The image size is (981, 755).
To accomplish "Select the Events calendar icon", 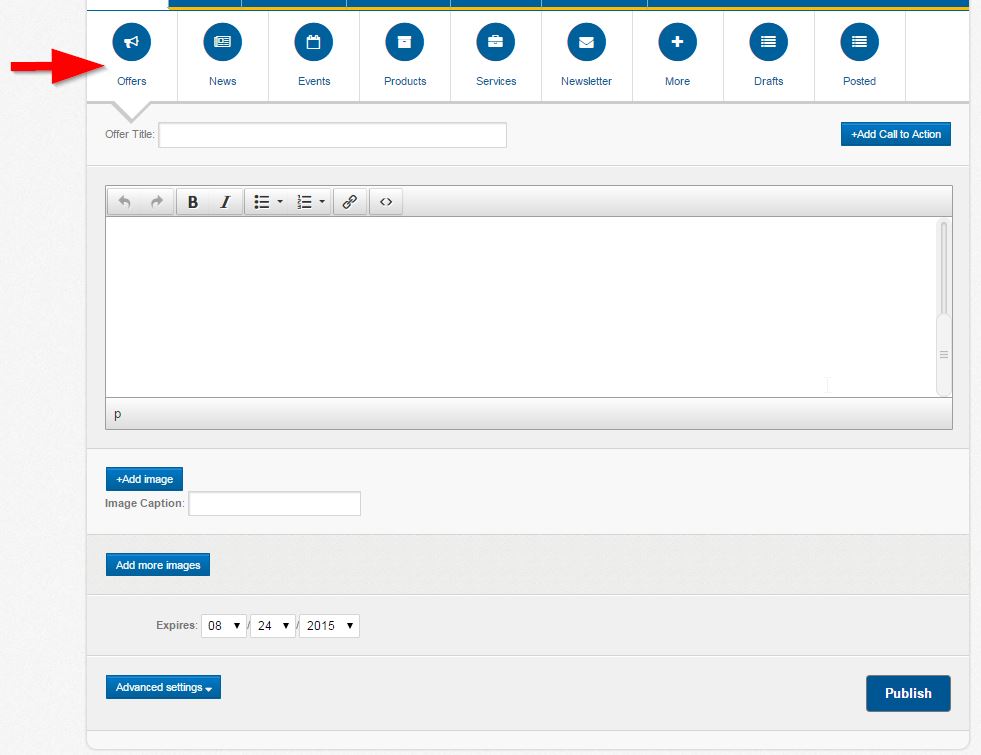I will (313, 42).
